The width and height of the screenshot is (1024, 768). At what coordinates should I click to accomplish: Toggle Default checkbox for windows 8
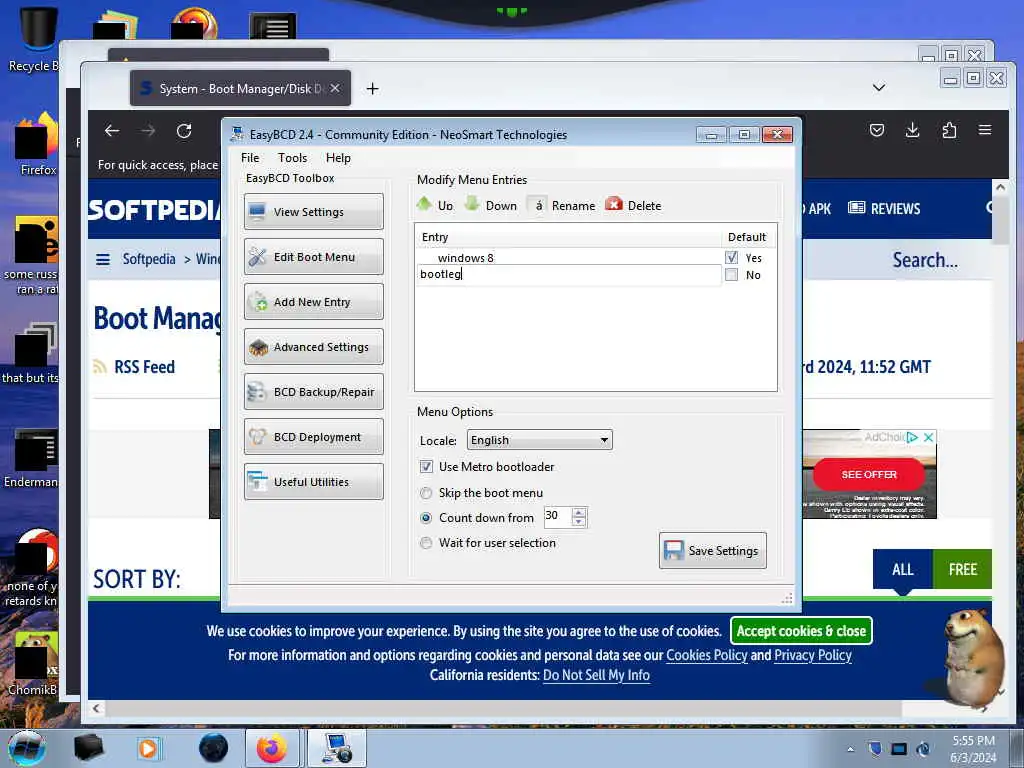(731, 257)
